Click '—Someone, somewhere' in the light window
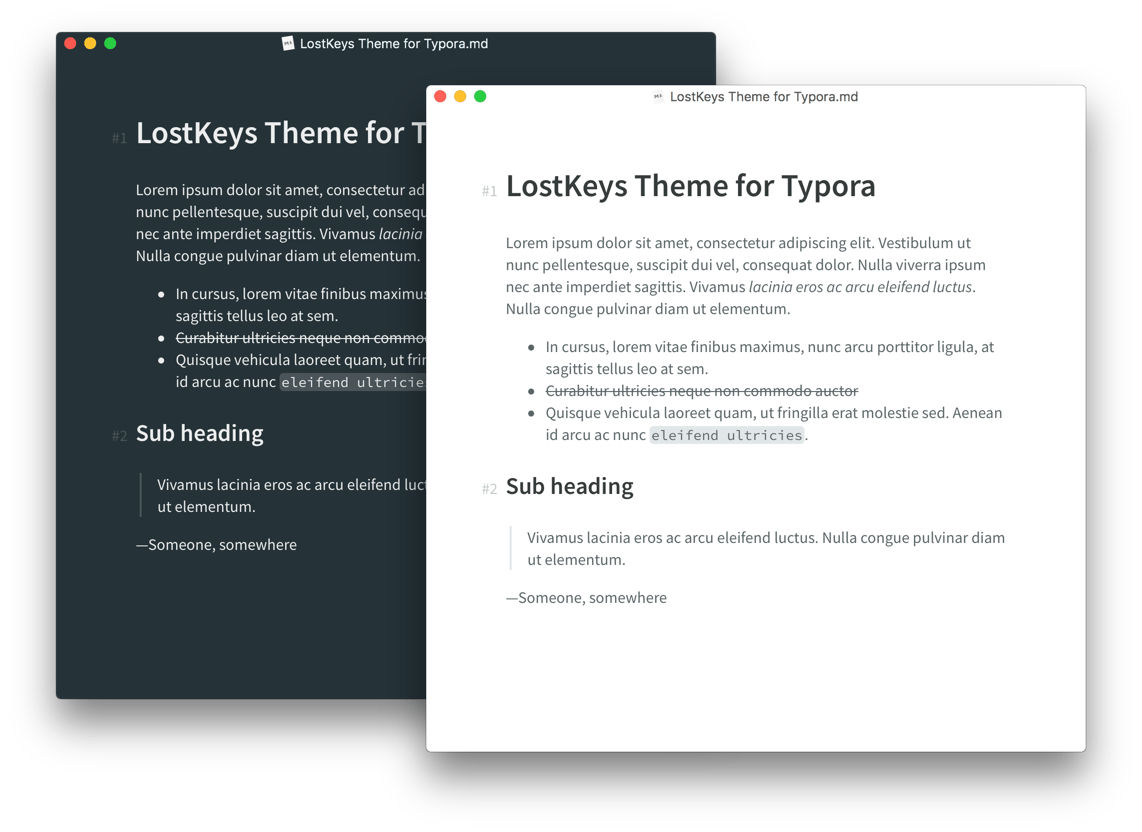 (x=586, y=598)
